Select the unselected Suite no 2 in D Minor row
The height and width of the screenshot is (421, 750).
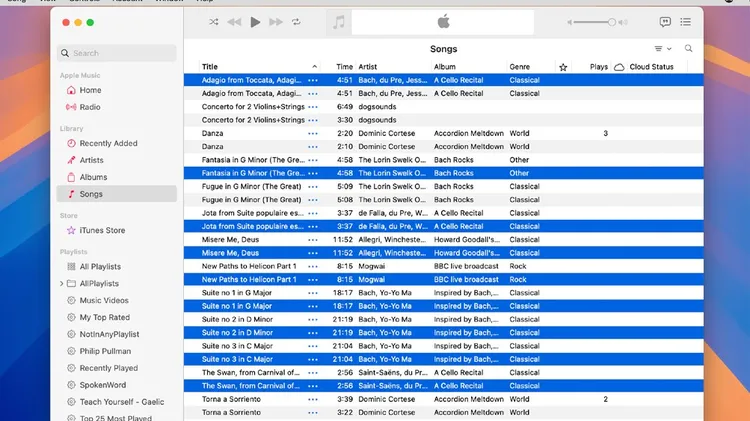[443, 320]
